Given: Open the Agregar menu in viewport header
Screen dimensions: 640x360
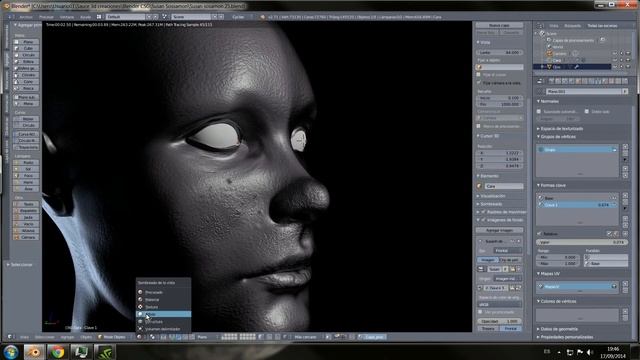Looking at the screenshot, I should tap(67, 337).
